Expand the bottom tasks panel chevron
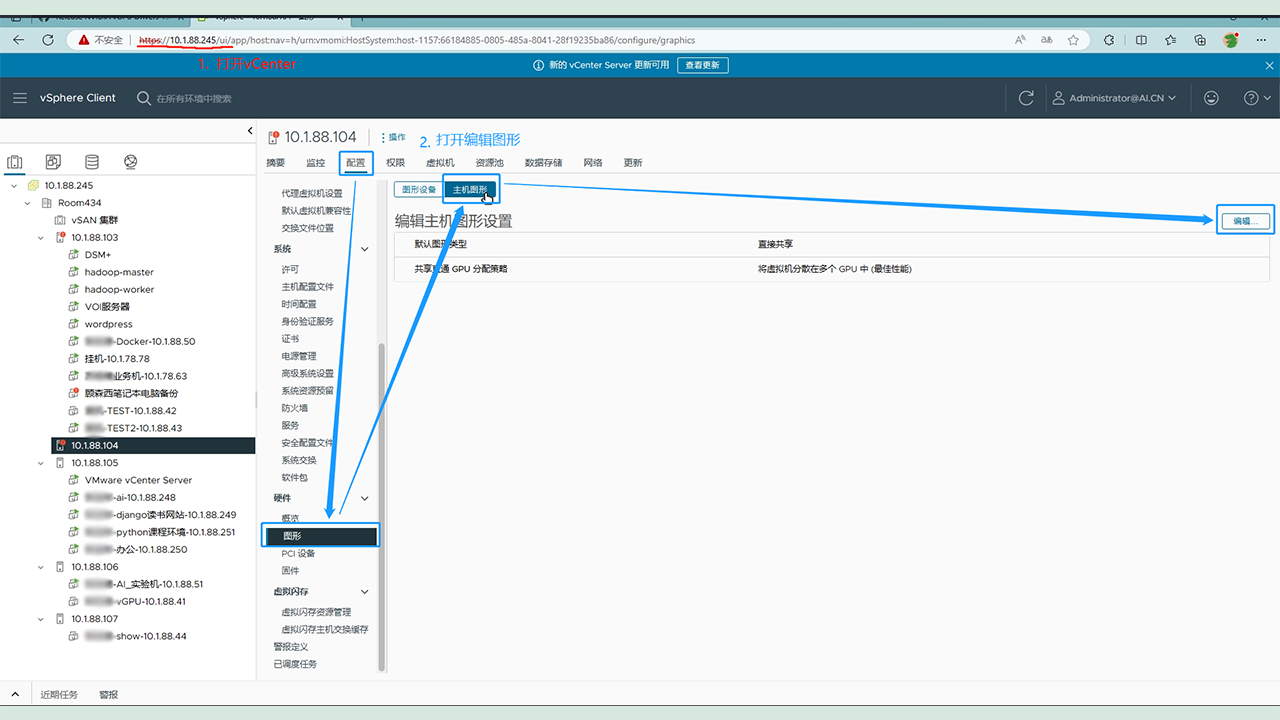Viewport: 1280px width, 720px height. click(16, 694)
